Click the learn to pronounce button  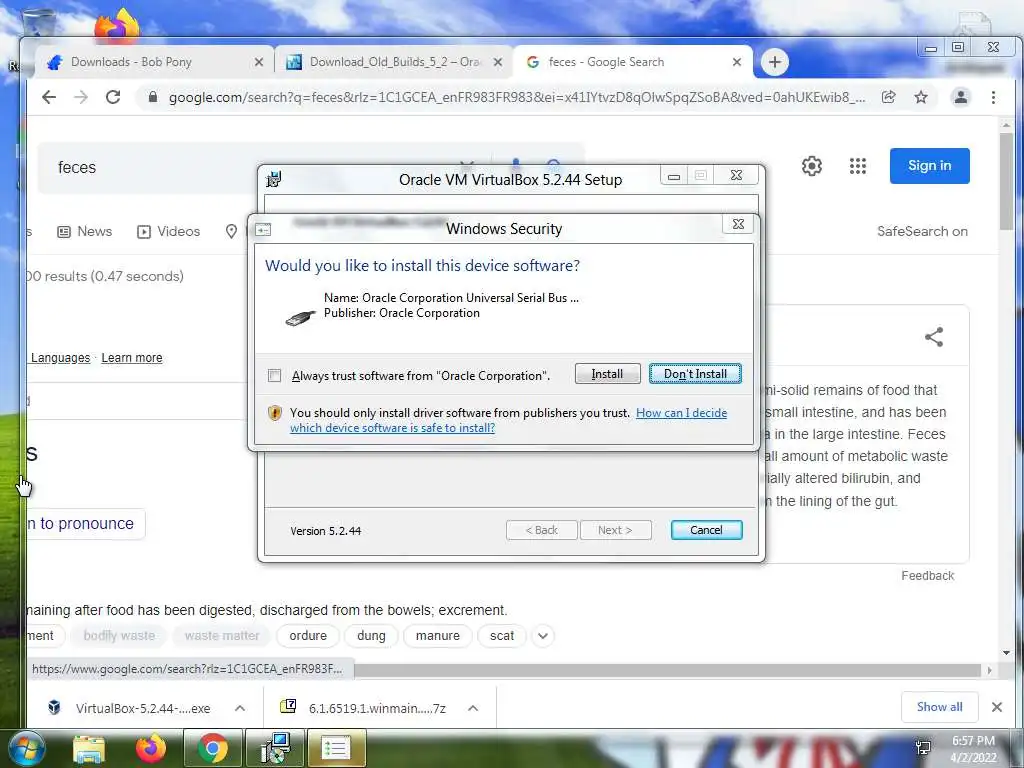(x=85, y=524)
